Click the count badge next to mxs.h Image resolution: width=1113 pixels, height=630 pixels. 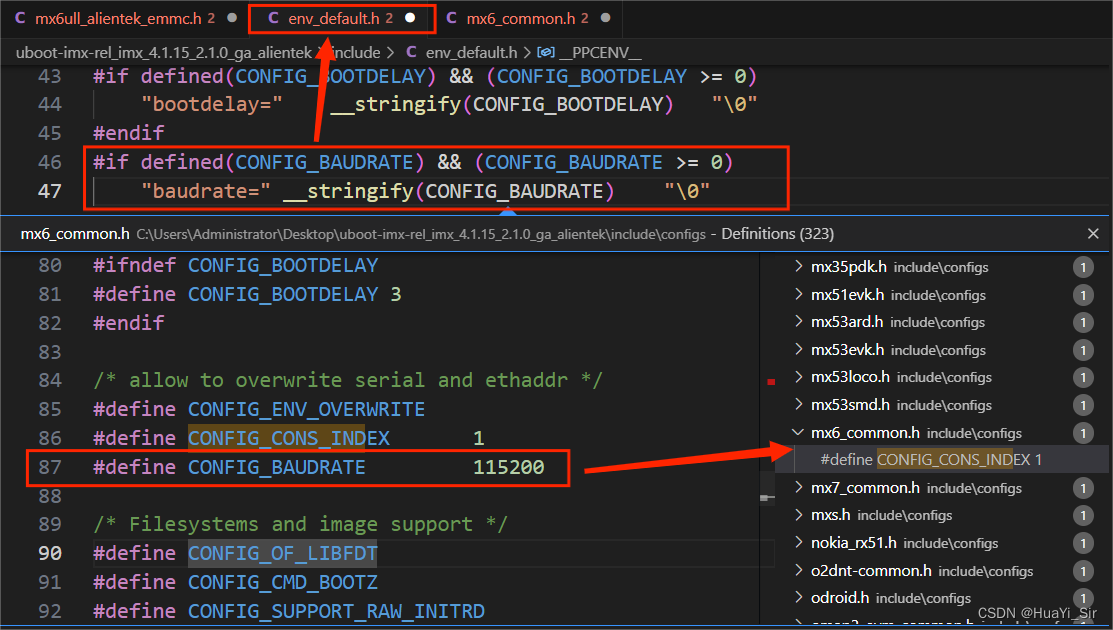(x=1083, y=515)
